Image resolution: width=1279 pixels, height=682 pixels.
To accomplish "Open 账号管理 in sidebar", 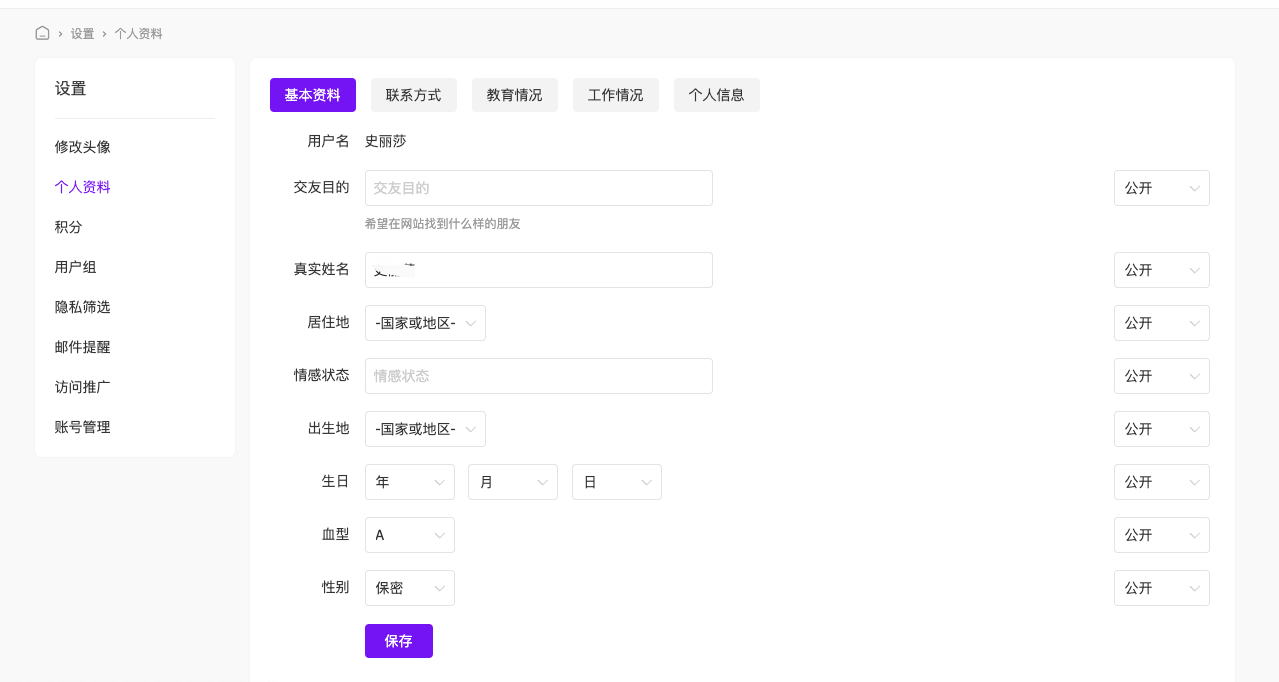I will click(x=82, y=427).
